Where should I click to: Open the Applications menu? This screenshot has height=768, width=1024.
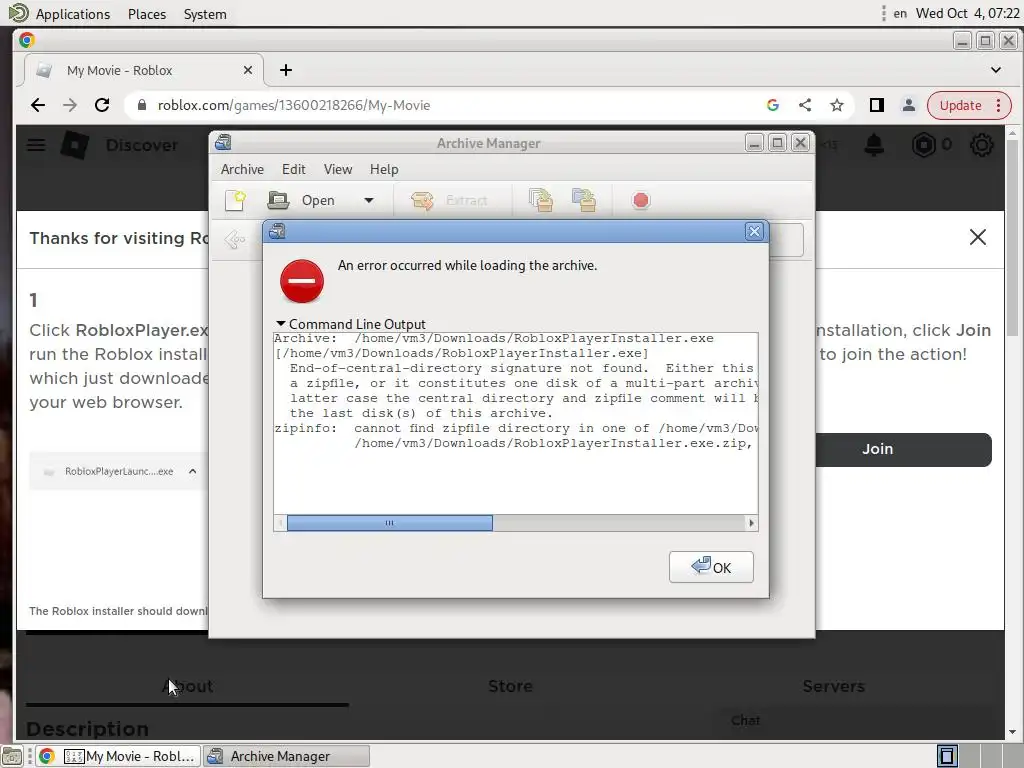pyautogui.click(x=72, y=14)
